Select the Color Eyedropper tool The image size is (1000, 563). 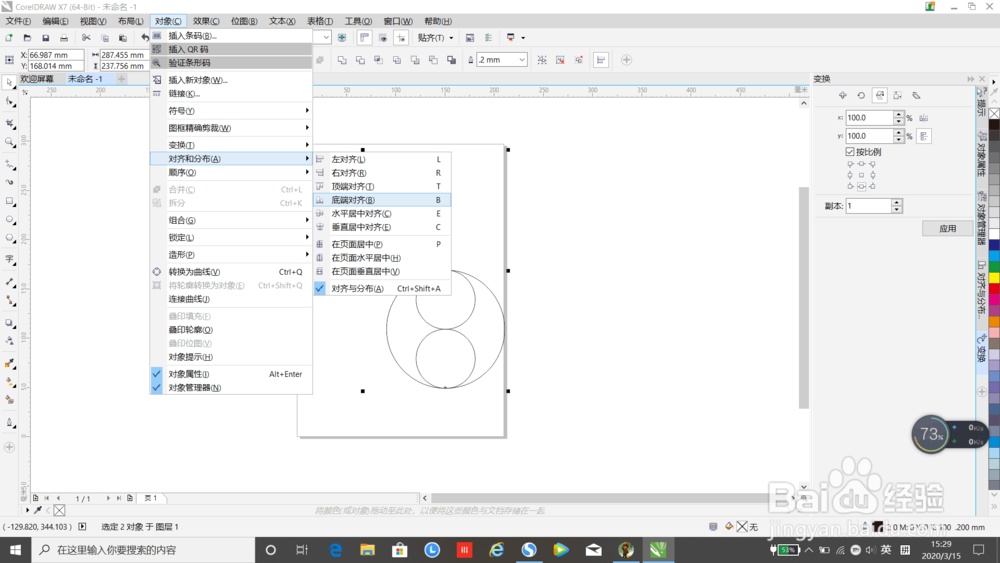point(10,364)
